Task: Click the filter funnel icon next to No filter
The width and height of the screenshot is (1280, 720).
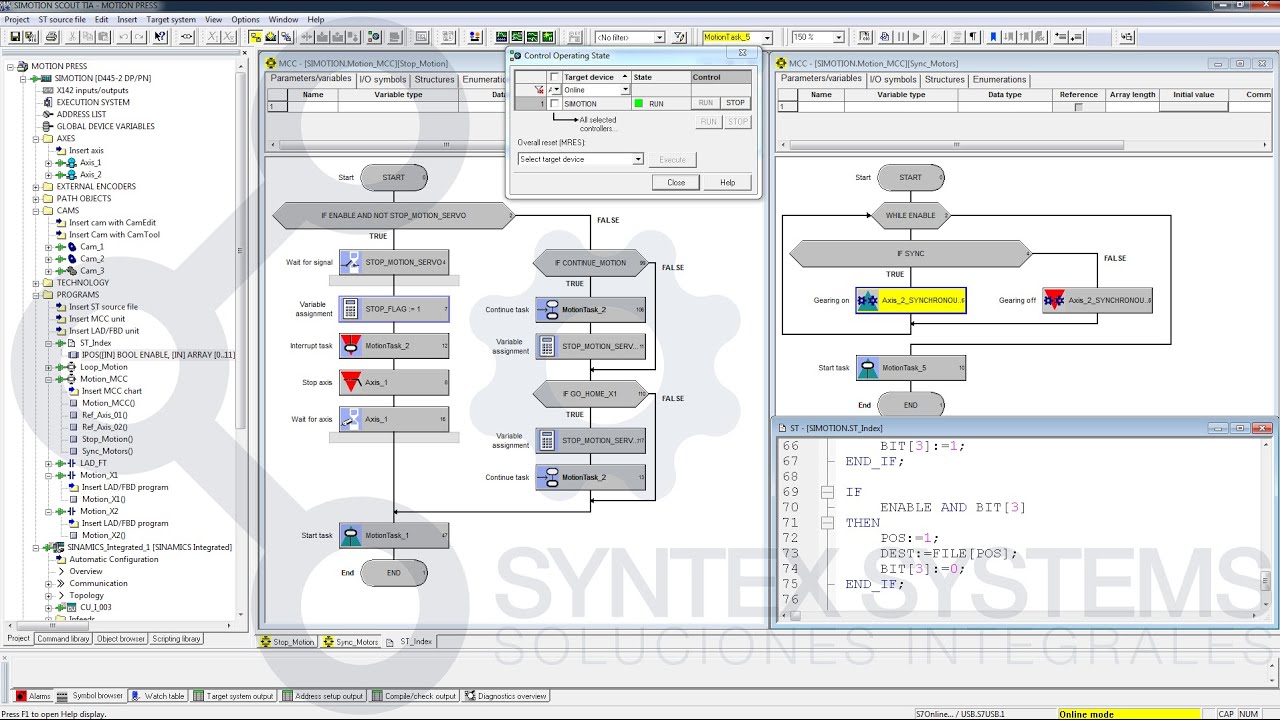Action: click(x=679, y=37)
